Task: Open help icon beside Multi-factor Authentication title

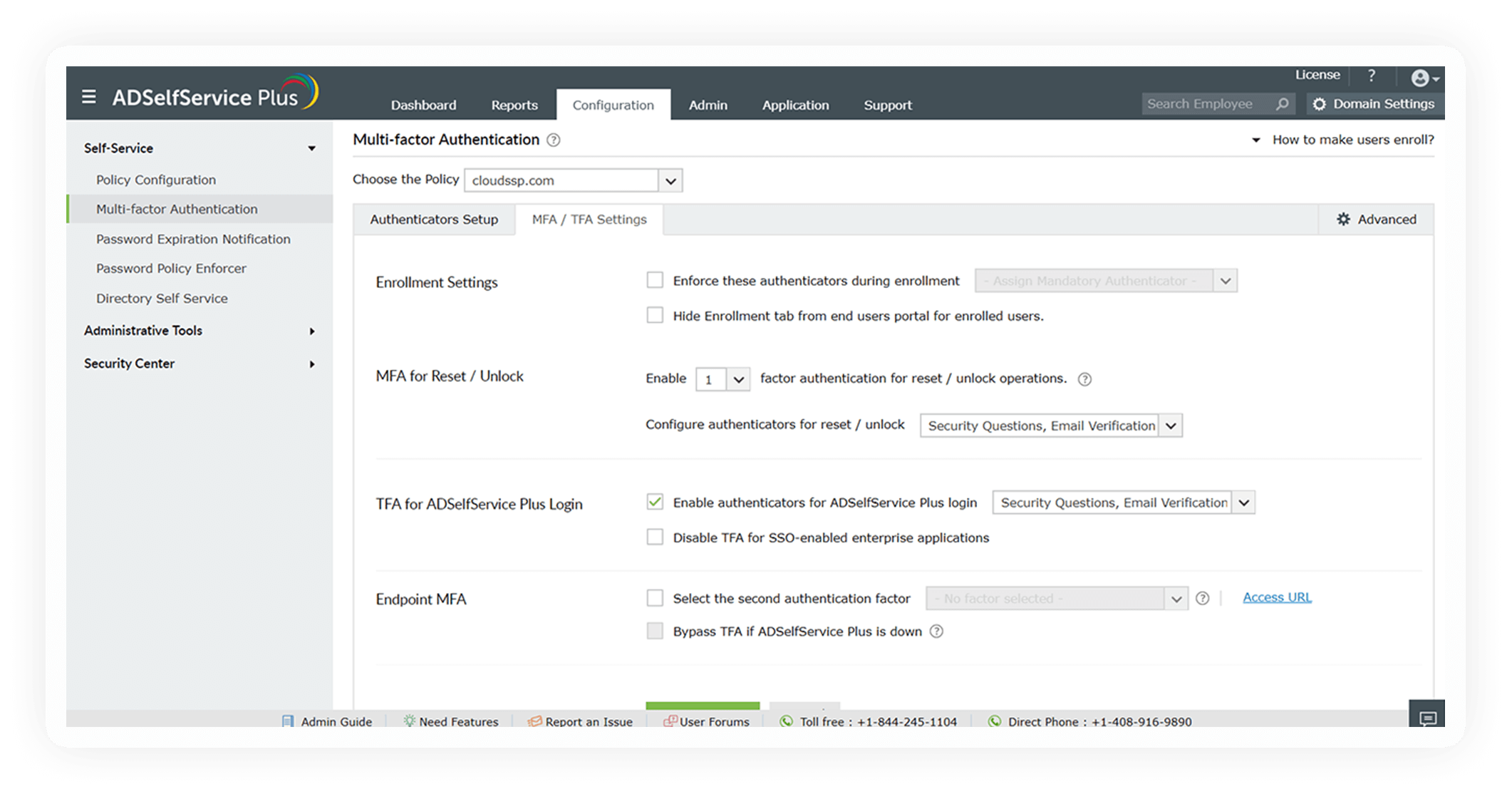Action: tap(553, 140)
